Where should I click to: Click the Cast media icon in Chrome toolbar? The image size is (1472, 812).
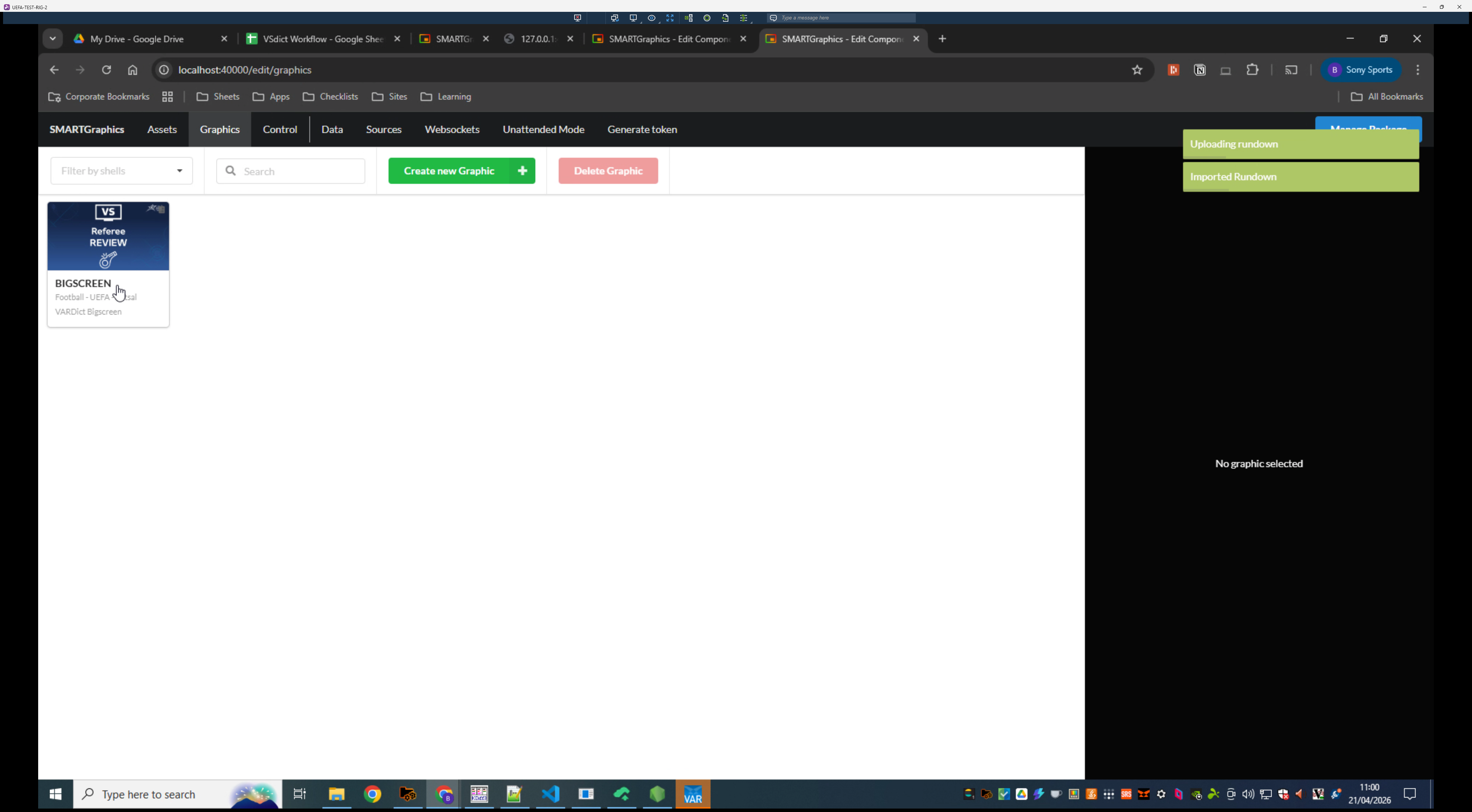pyautogui.click(x=1291, y=70)
